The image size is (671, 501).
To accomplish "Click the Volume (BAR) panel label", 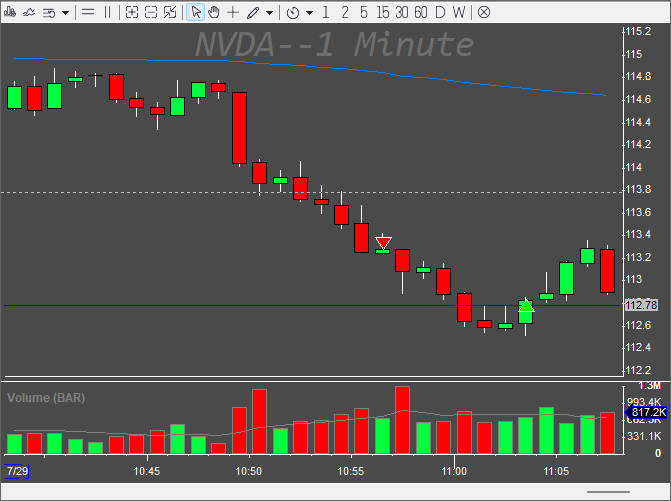I will pos(46,398).
